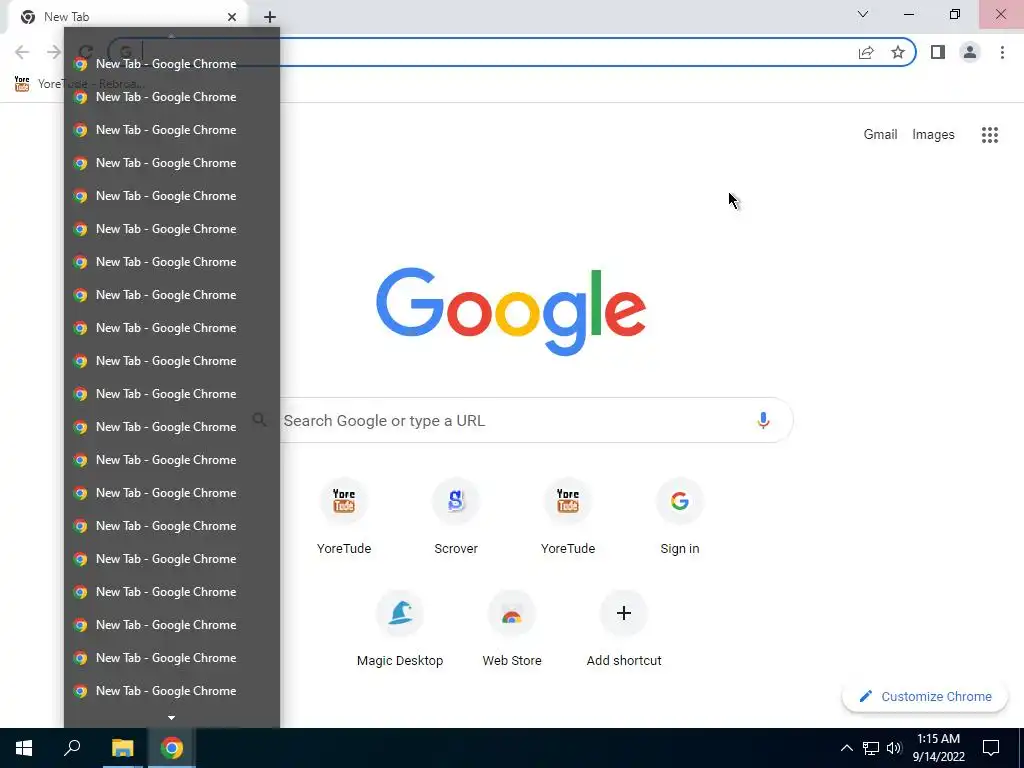Open taskbar search magnifier

pos(72,748)
